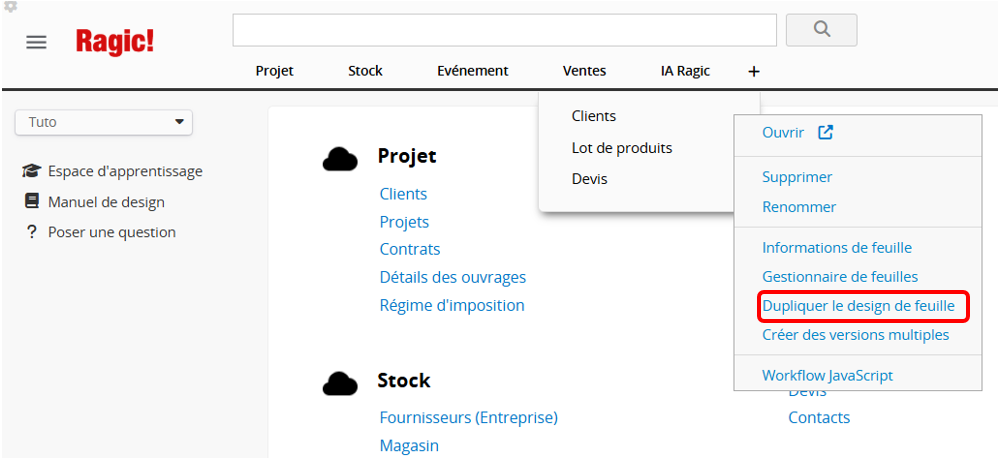
Task: Click the book icon for Manuel de design
Action: 31,201
